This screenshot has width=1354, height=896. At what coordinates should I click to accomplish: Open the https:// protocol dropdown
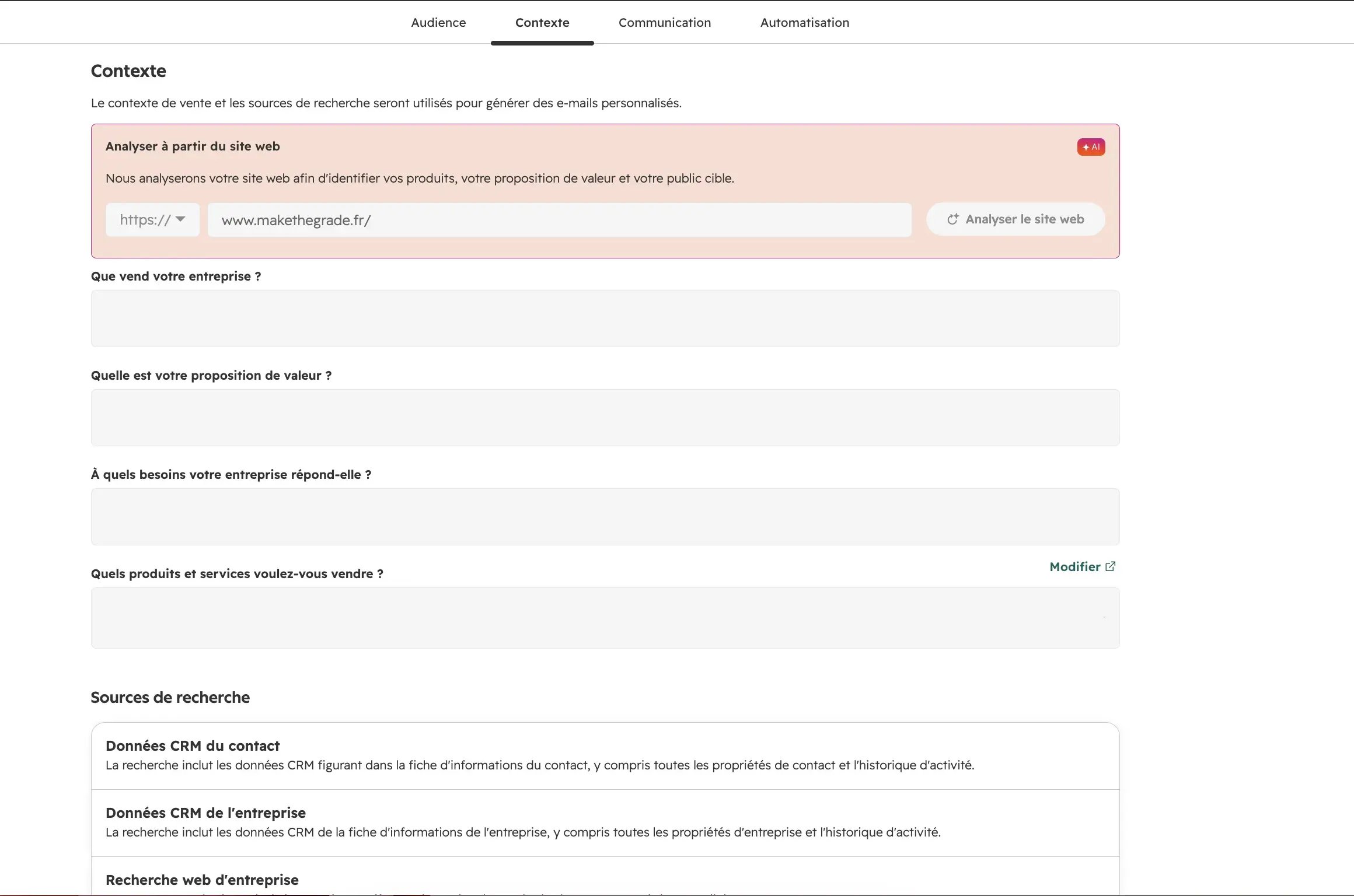click(x=152, y=220)
